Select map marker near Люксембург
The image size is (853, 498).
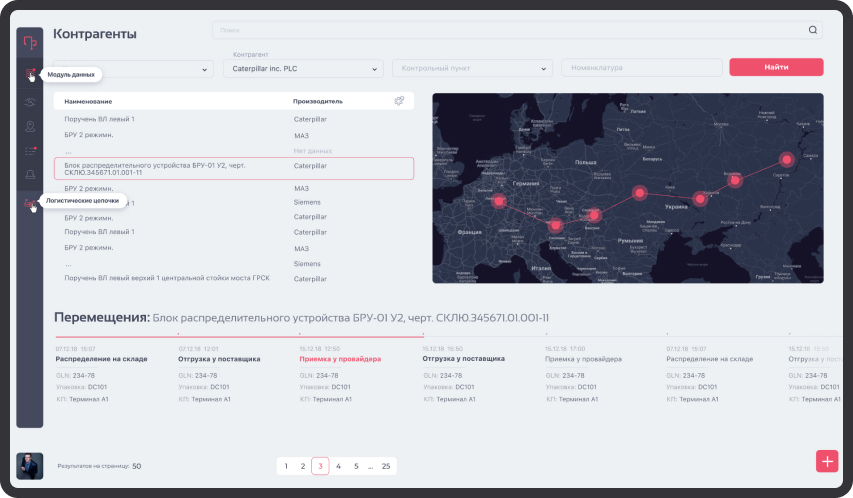499,201
